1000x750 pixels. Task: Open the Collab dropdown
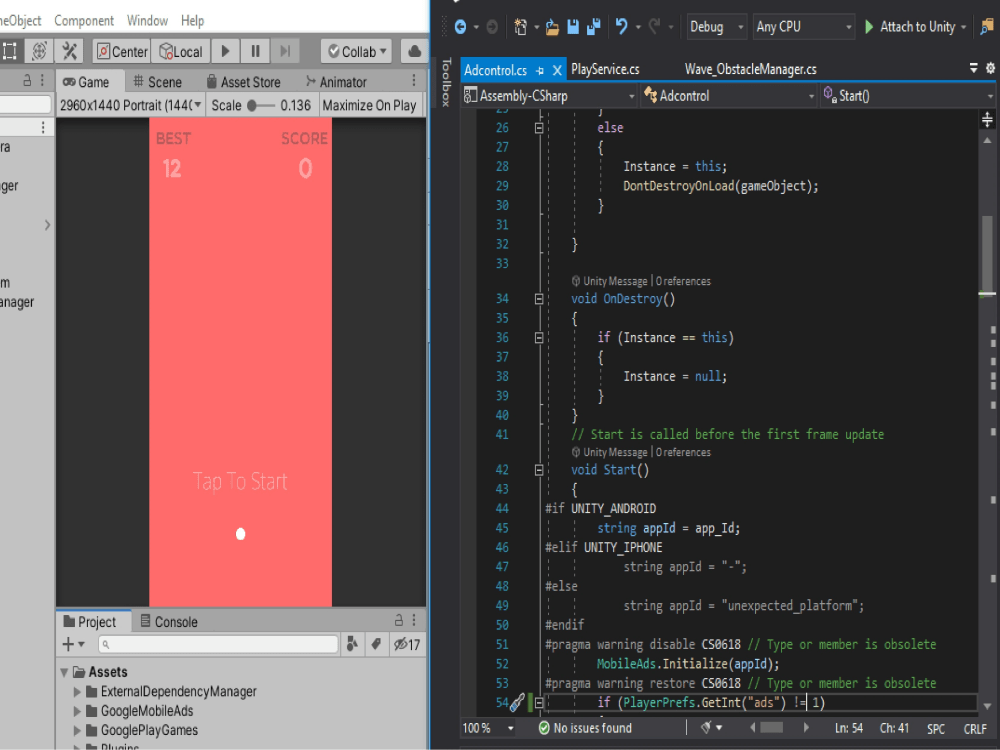pyautogui.click(x=357, y=52)
